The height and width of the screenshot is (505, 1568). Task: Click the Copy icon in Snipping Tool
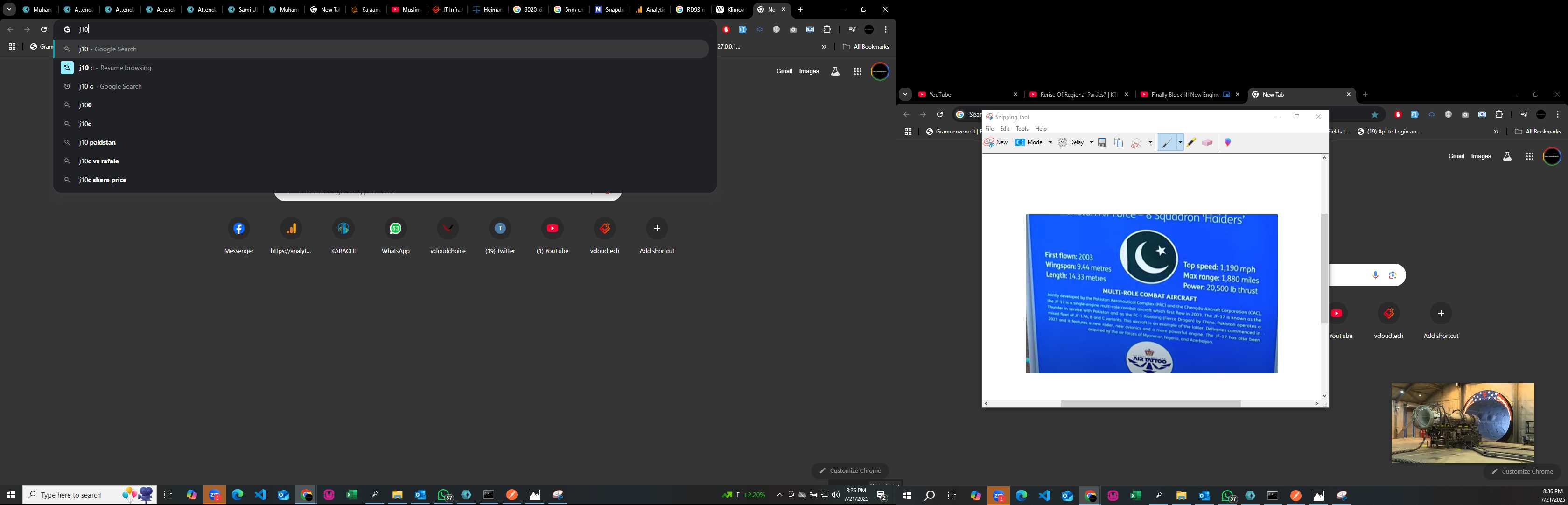click(x=1119, y=142)
